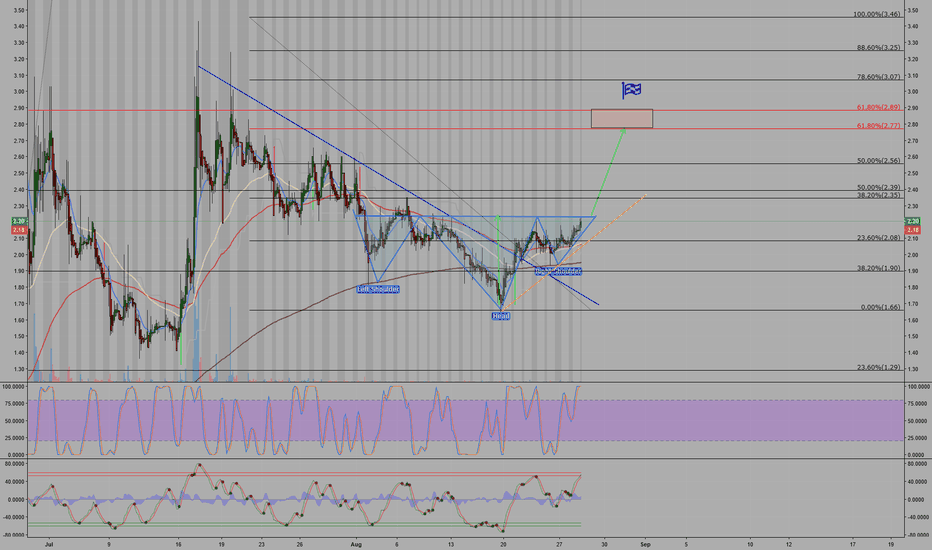
Task: Click the "Jul" date on time axis
Action: coord(49,543)
